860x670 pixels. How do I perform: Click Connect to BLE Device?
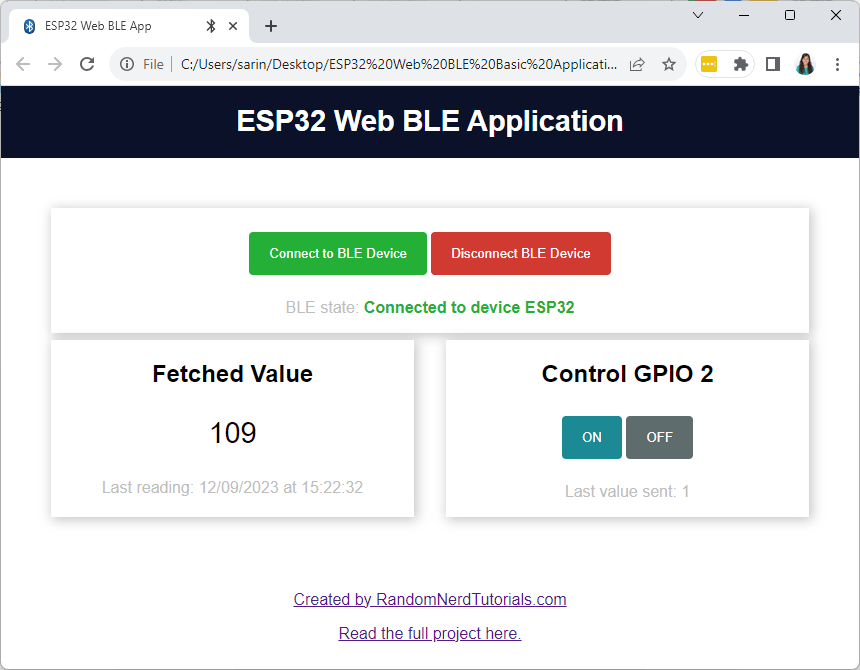(x=338, y=253)
